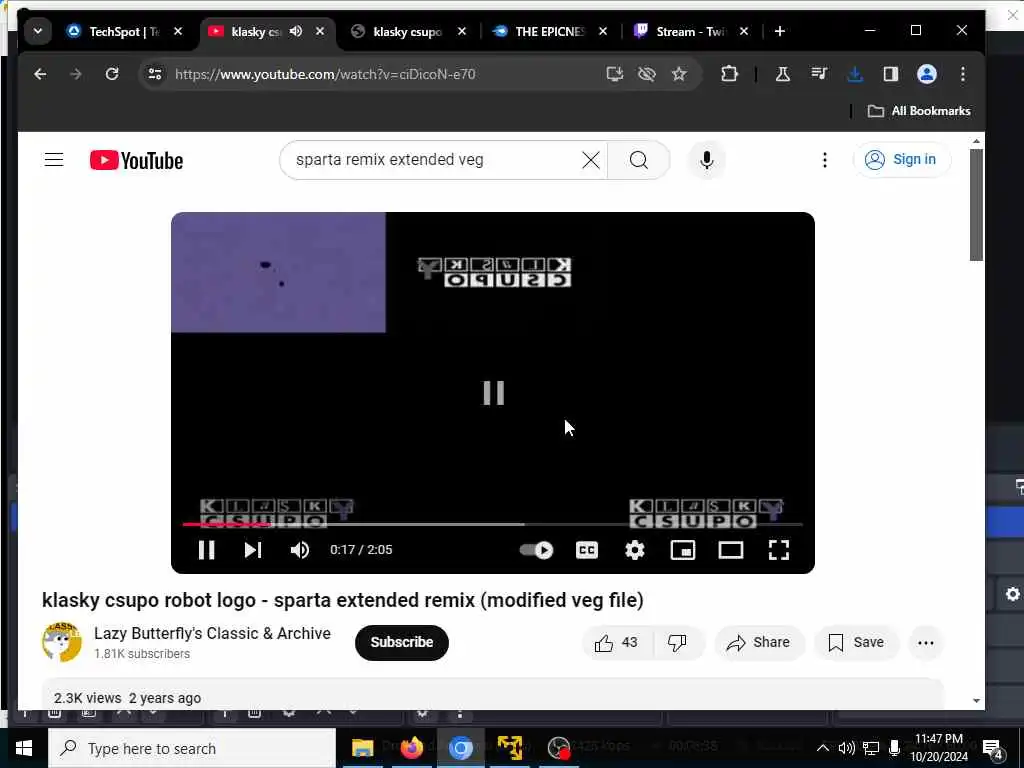Mute the YouTube player volume
This screenshot has width=1024, height=768.
[x=300, y=550]
